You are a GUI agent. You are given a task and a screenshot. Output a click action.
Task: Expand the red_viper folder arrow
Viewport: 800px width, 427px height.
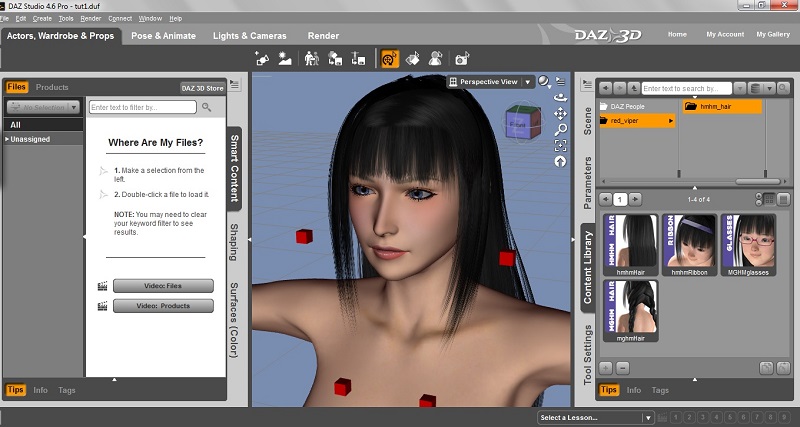coord(670,121)
